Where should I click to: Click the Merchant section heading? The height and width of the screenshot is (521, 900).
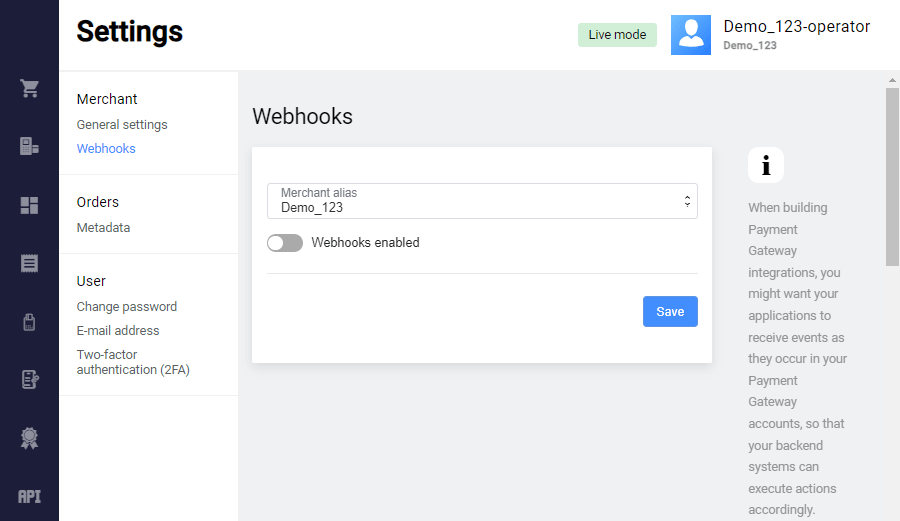107,99
